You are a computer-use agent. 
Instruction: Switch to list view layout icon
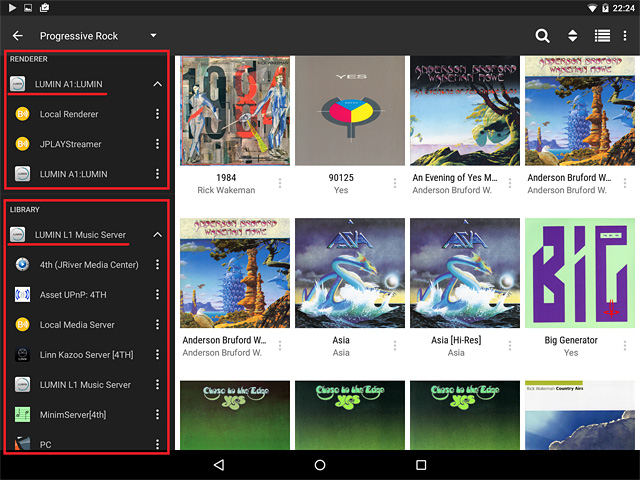(x=601, y=36)
